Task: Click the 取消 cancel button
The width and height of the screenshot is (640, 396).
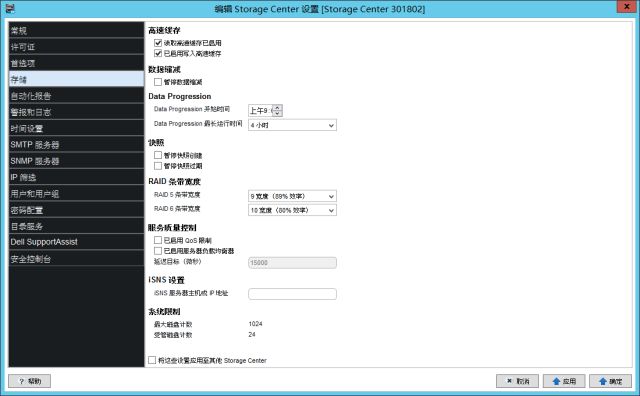Action: [518, 381]
